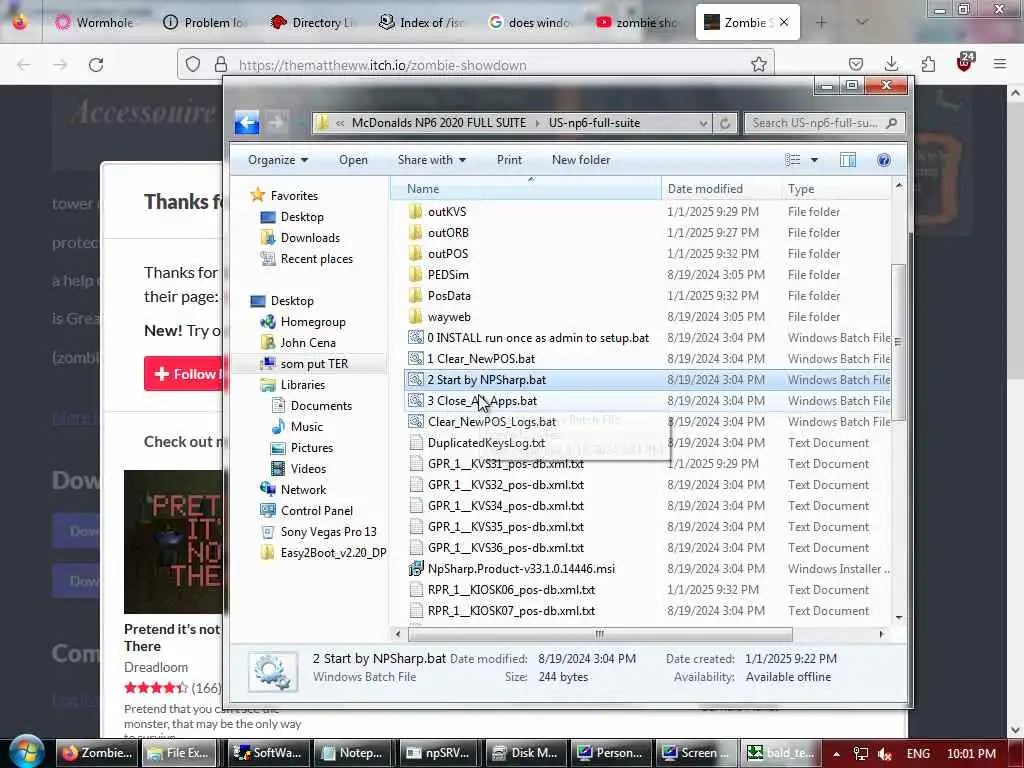Open the Pictures library
Viewport: 1024px width, 768px height.
[312, 448]
